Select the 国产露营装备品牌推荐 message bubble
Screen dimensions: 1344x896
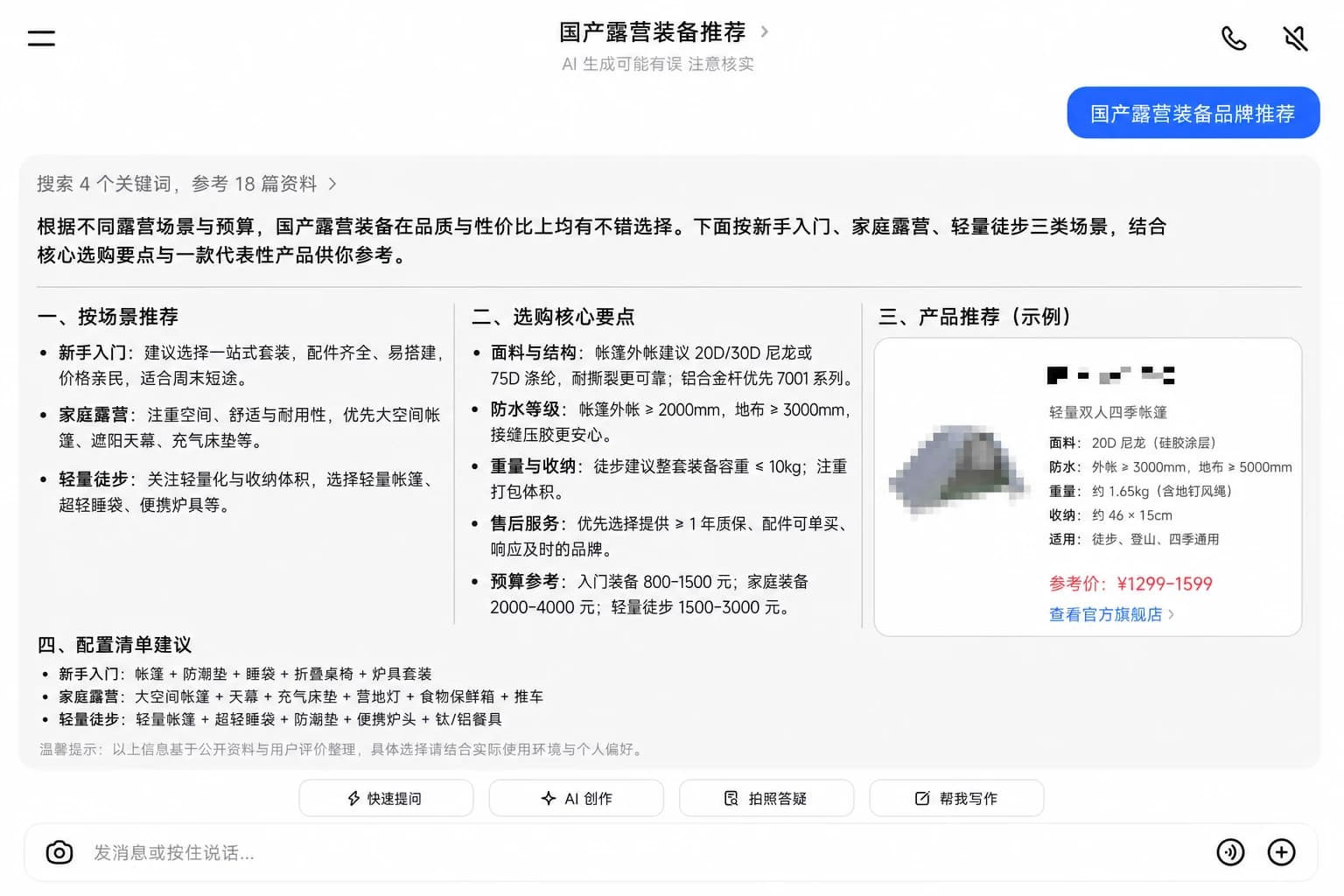(x=1193, y=113)
